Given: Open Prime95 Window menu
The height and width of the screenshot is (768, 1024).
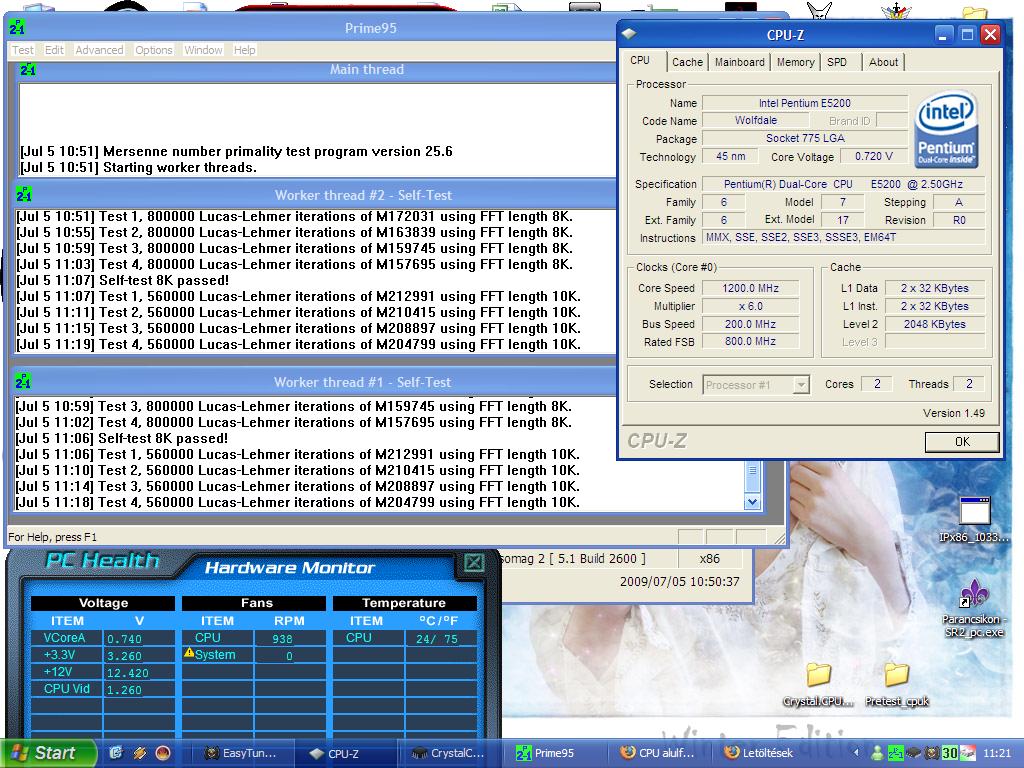Looking at the screenshot, I should point(203,50).
